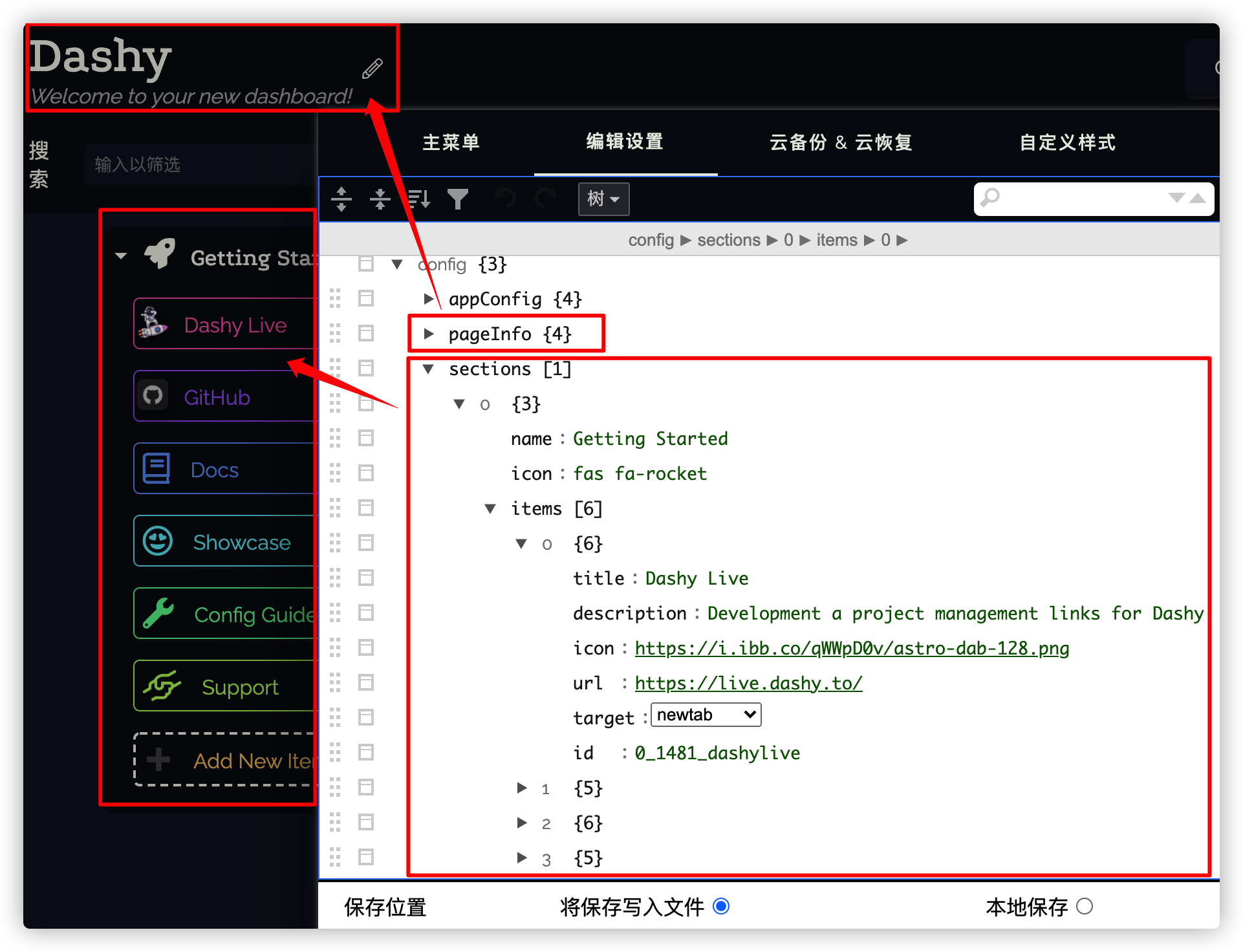Click the pencil edit icon beside Dashy title
Viewport: 1243px width, 952px height.
point(372,69)
